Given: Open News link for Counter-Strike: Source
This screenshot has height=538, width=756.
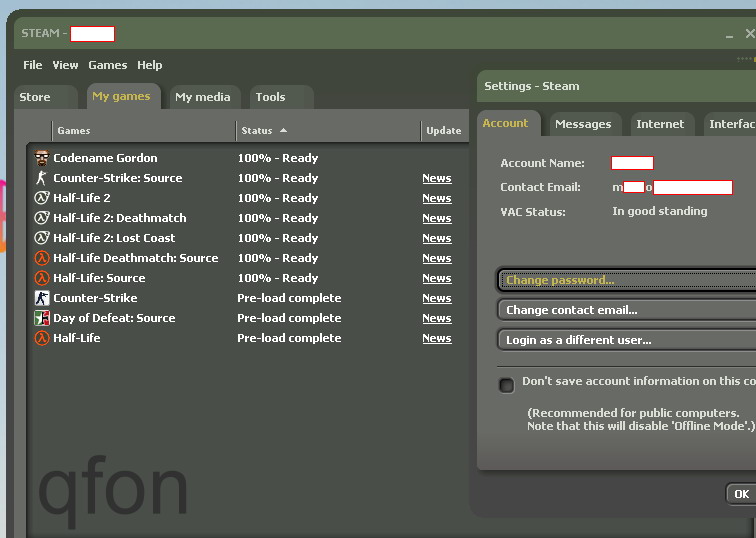Looking at the screenshot, I should coord(437,178).
